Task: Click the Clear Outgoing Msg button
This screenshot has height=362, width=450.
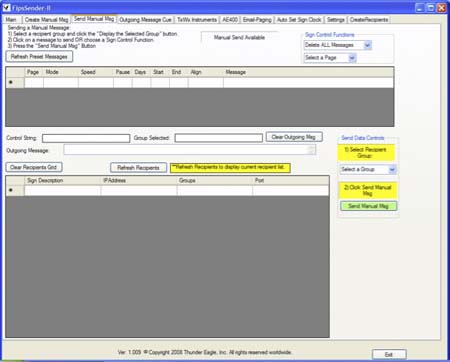Action: (x=294, y=137)
